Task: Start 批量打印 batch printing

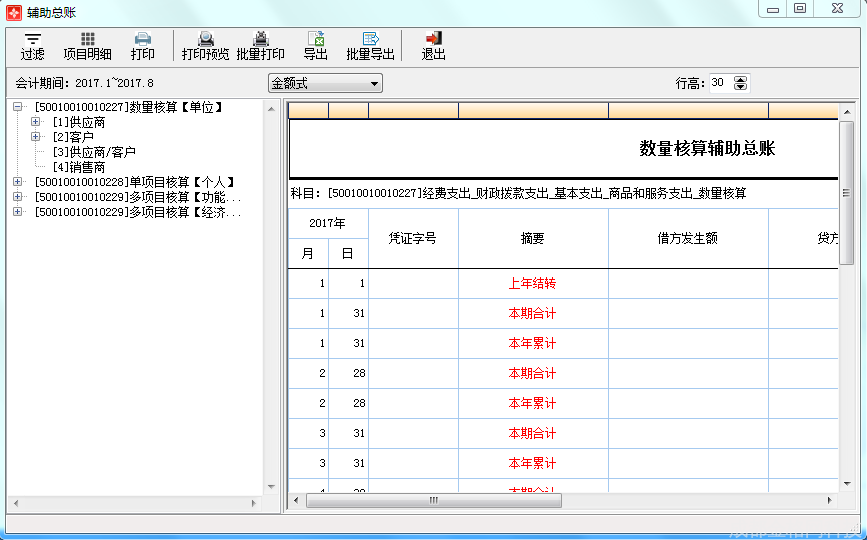Action: pos(260,46)
